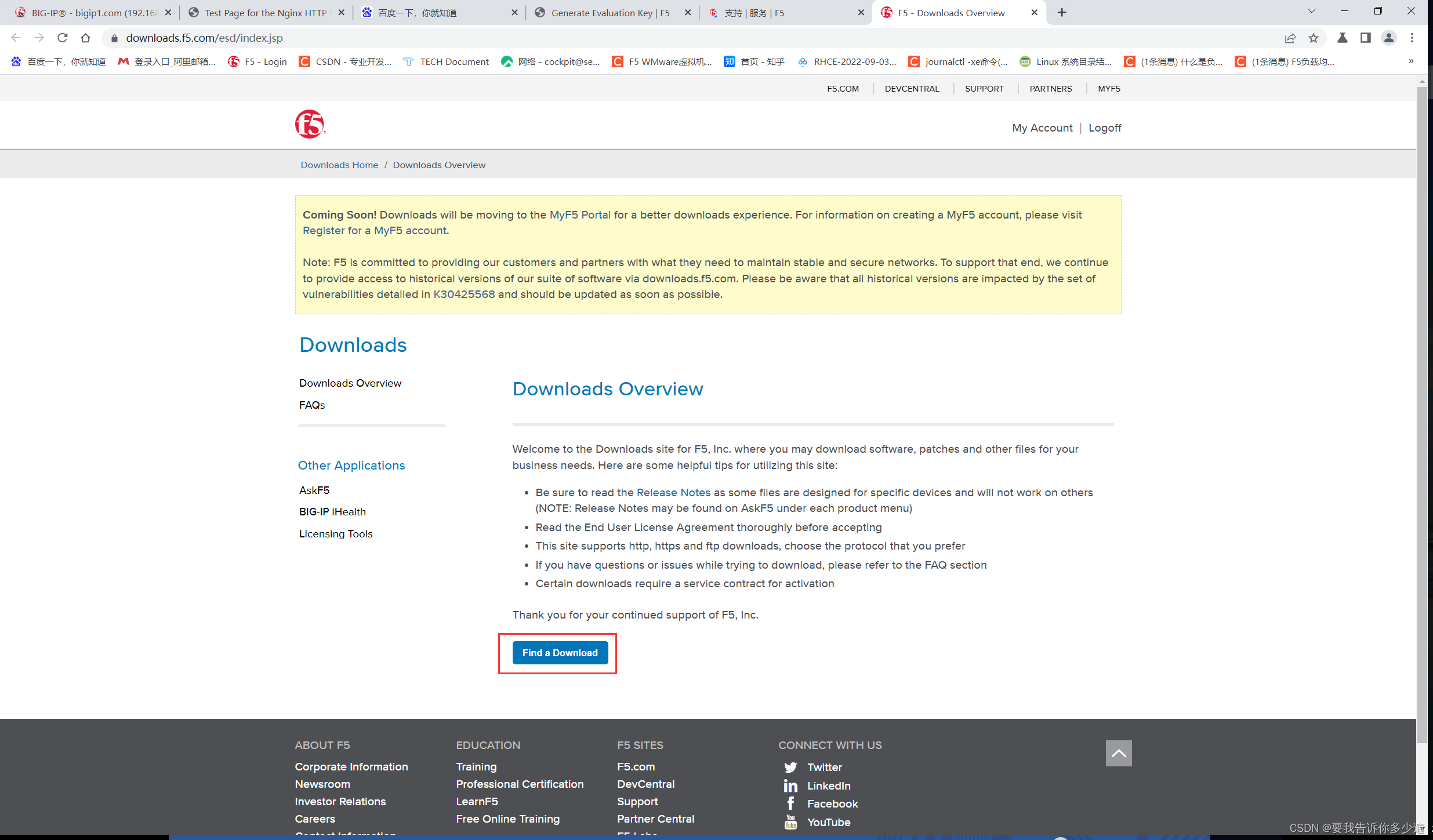Open SUPPORT in top navigation
1433x840 pixels.
click(984, 89)
